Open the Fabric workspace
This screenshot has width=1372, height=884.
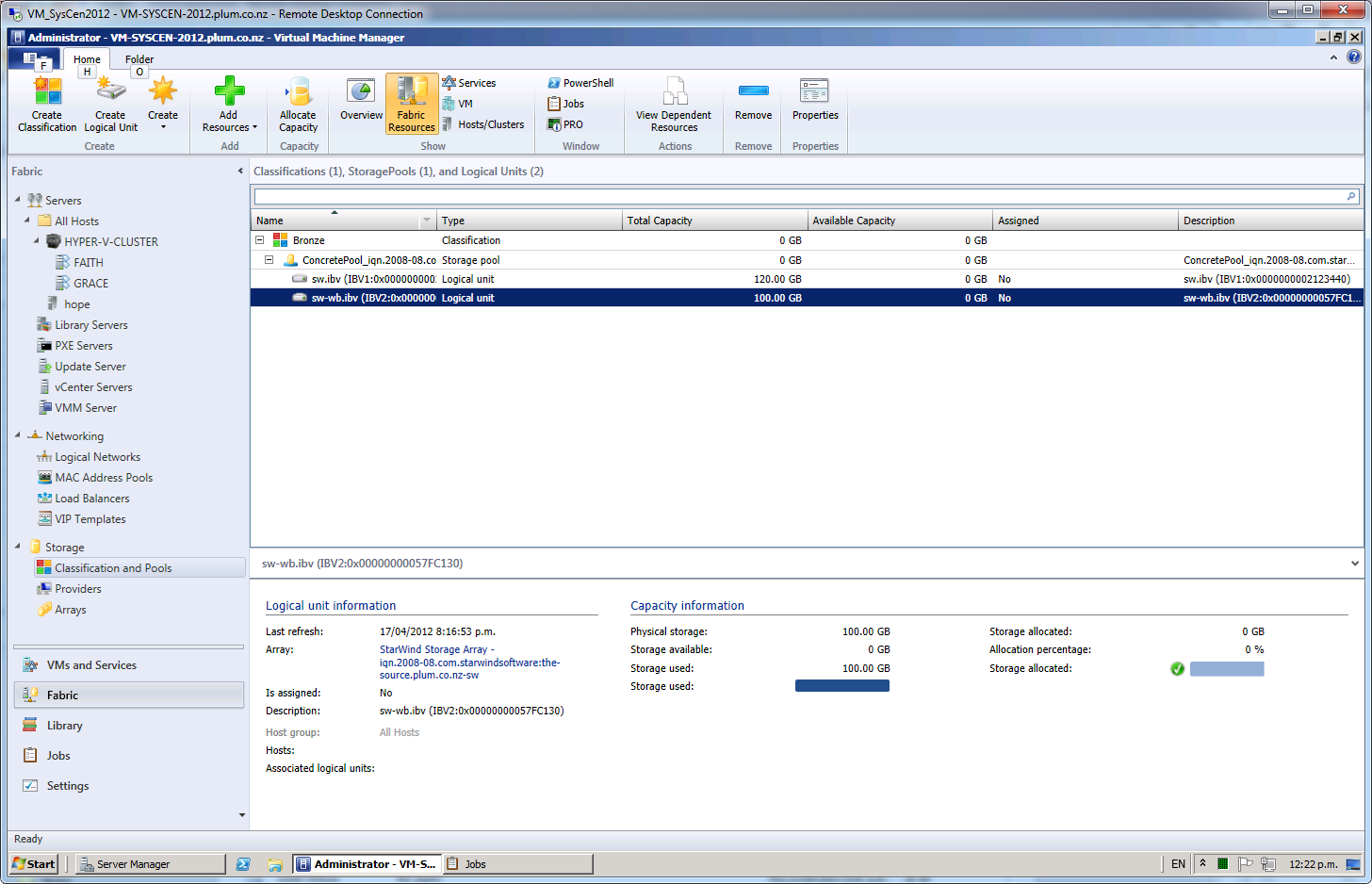tap(128, 696)
